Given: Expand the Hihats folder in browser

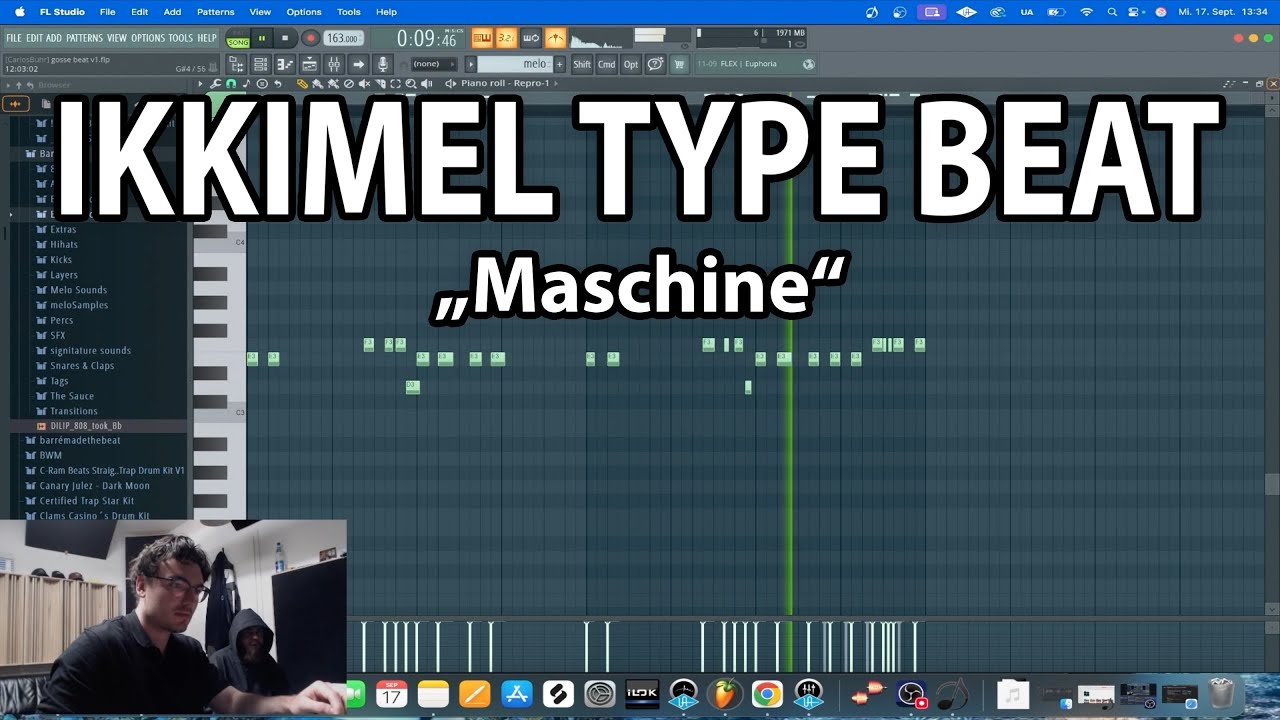Looking at the screenshot, I should point(63,244).
